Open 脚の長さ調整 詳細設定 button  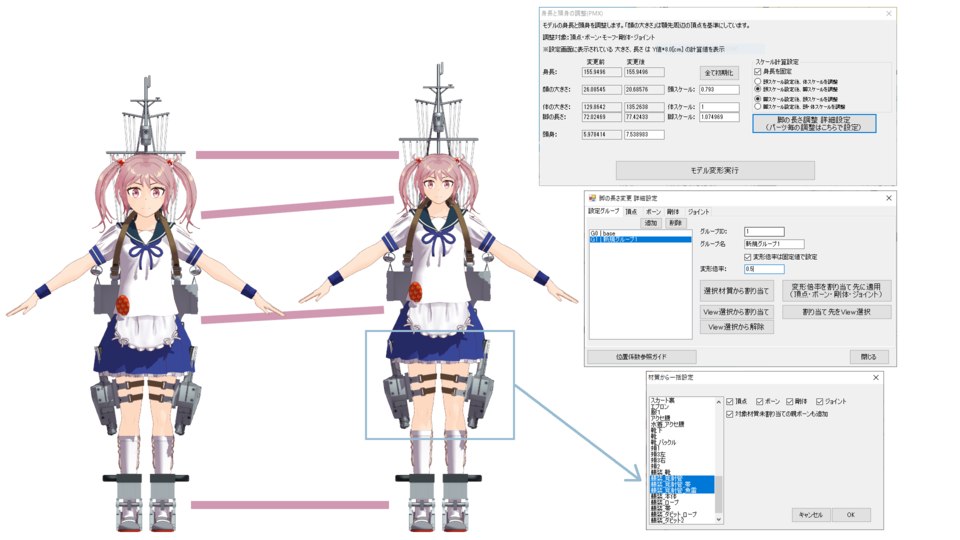[814, 123]
